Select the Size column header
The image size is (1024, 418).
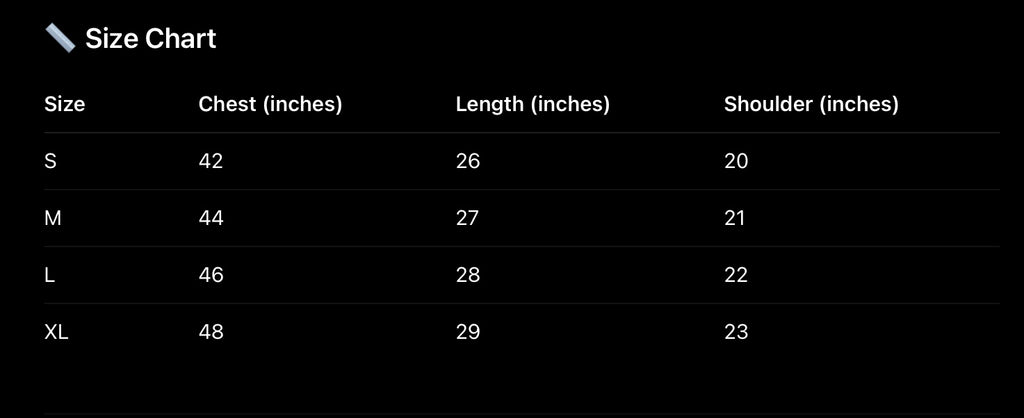[65, 104]
